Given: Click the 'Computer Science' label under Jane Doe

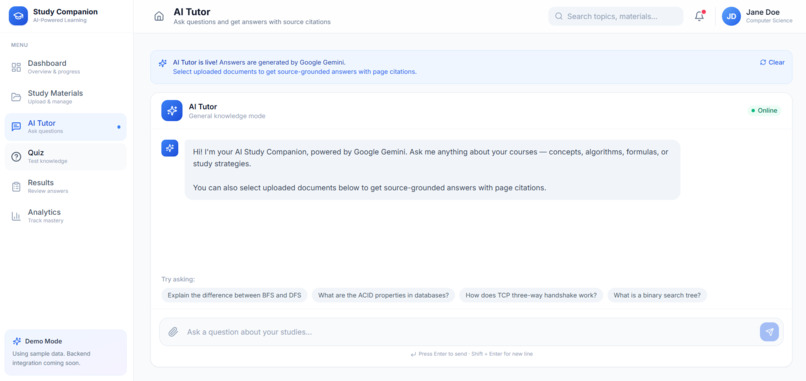Looking at the screenshot, I should click(769, 21).
